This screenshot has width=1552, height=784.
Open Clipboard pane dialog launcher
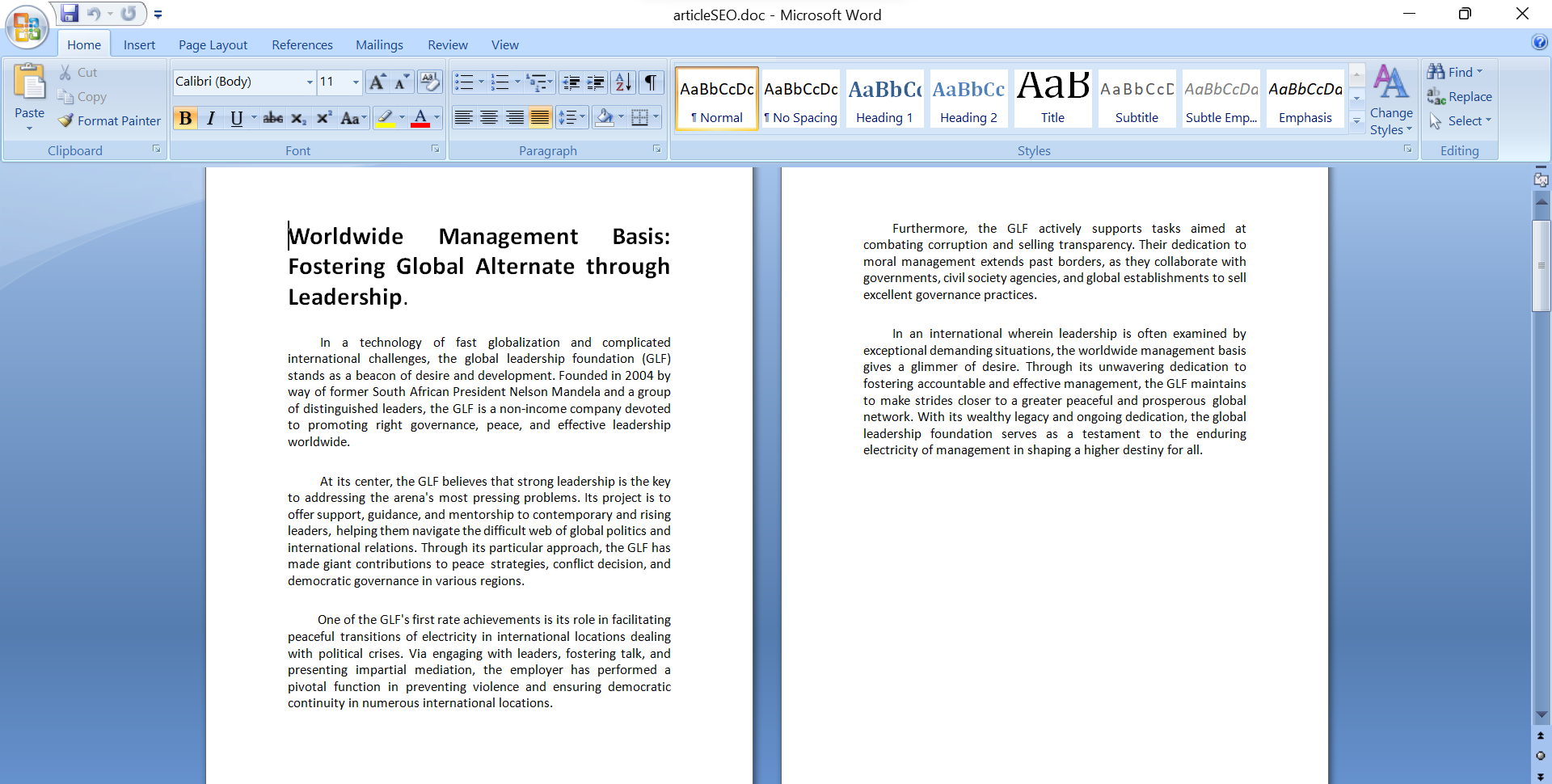(157, 150)
